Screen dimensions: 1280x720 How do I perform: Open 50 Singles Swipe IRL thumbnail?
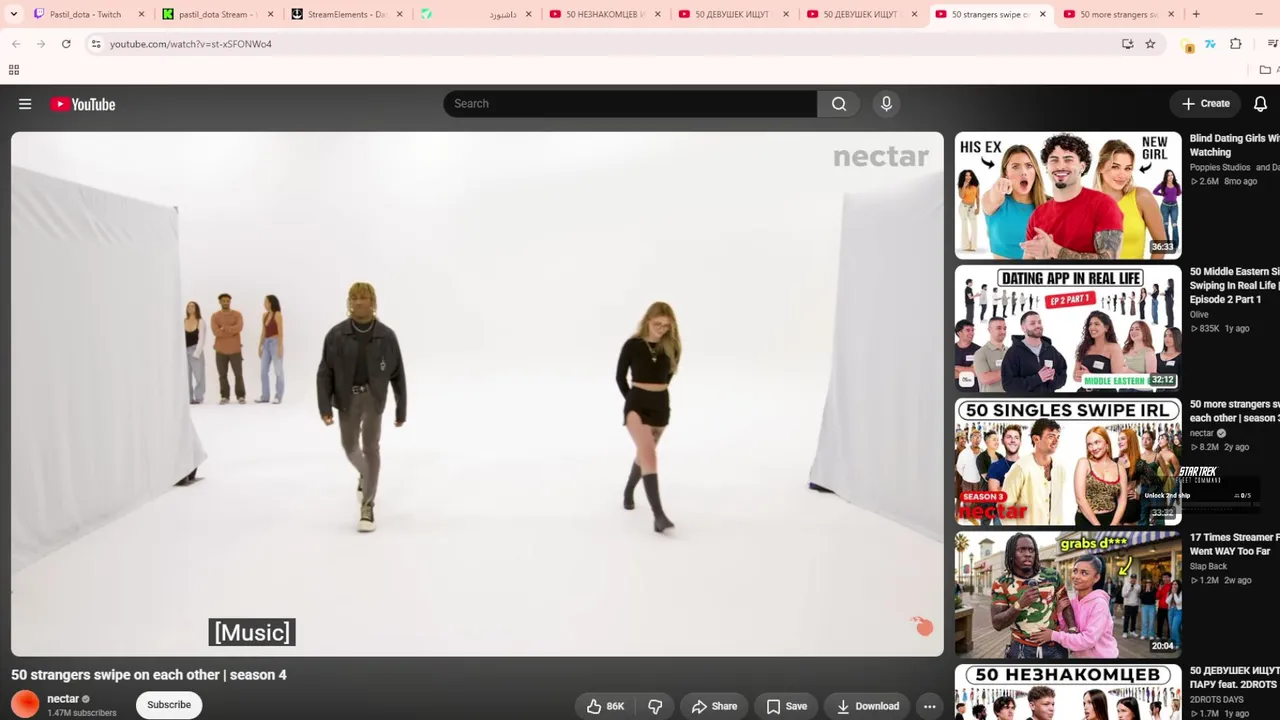point(1068,461)
